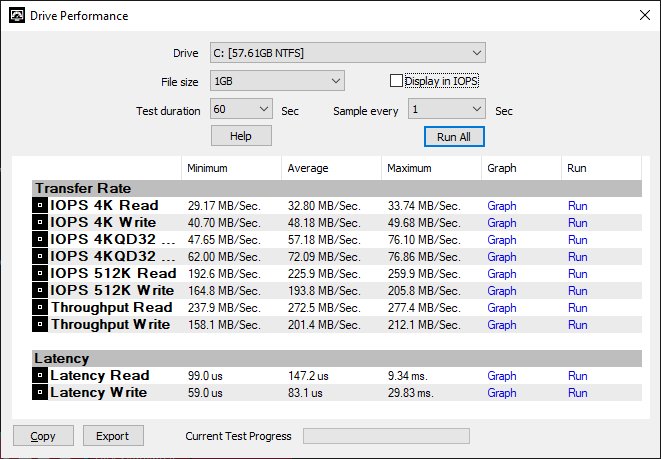Expand the File size dropdown
The width and height of the screenshot is (661, 459).
click(x=277, y=81)
